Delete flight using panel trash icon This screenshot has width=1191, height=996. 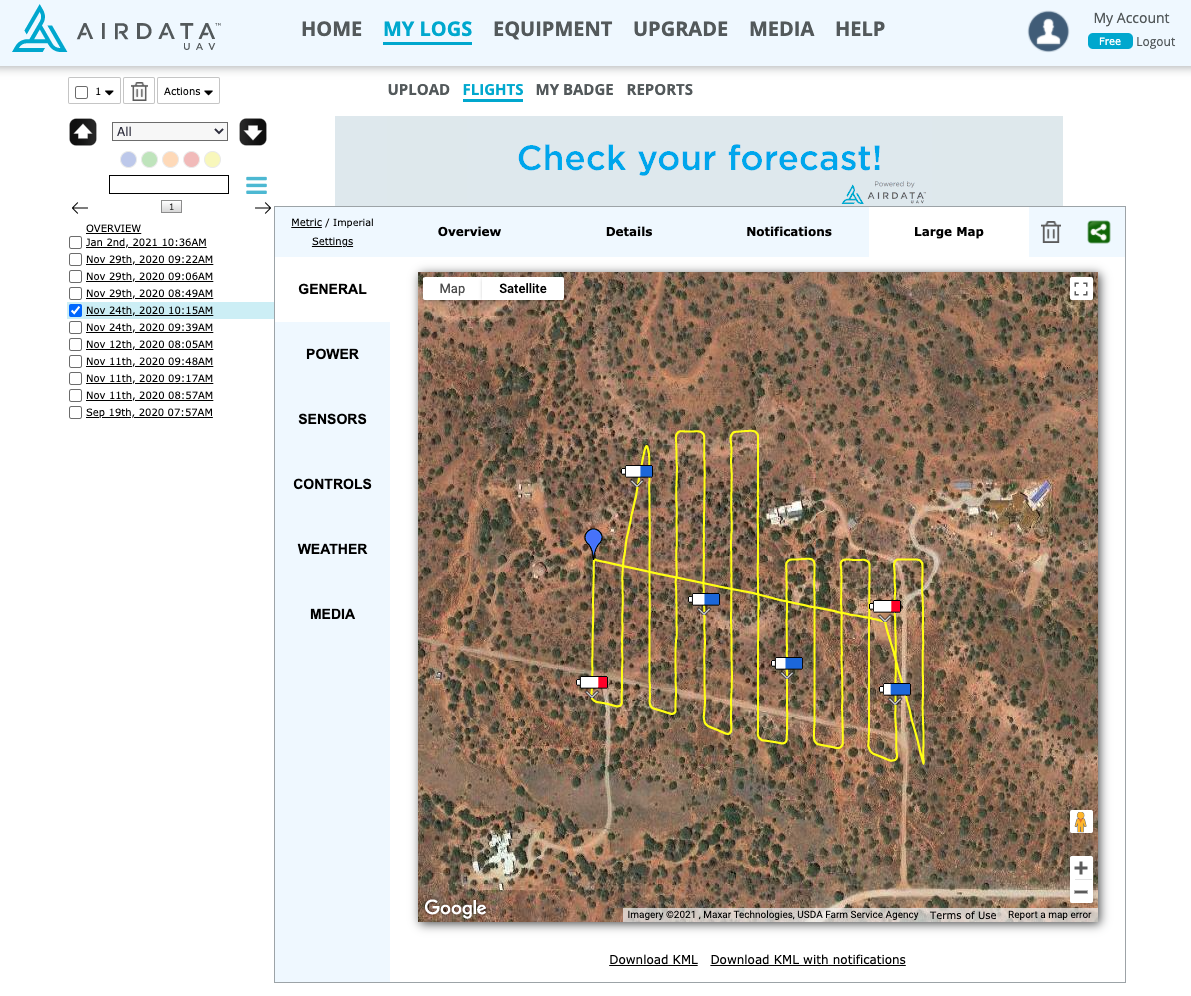[1050, 232]
